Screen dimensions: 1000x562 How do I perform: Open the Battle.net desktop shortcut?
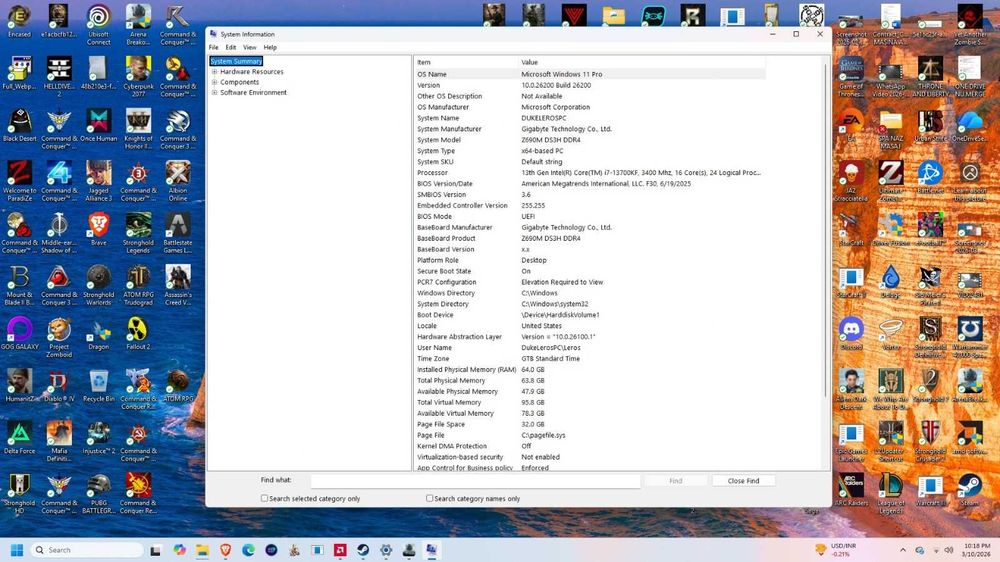930,178
